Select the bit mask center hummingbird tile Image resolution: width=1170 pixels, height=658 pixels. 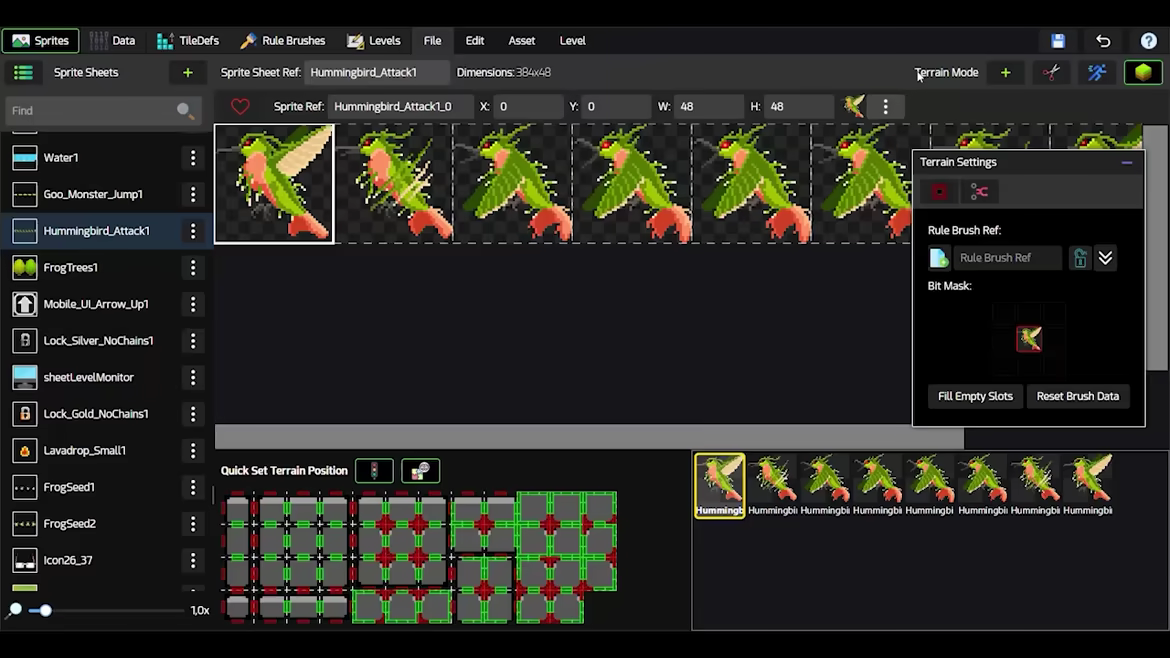(1029, 339)
